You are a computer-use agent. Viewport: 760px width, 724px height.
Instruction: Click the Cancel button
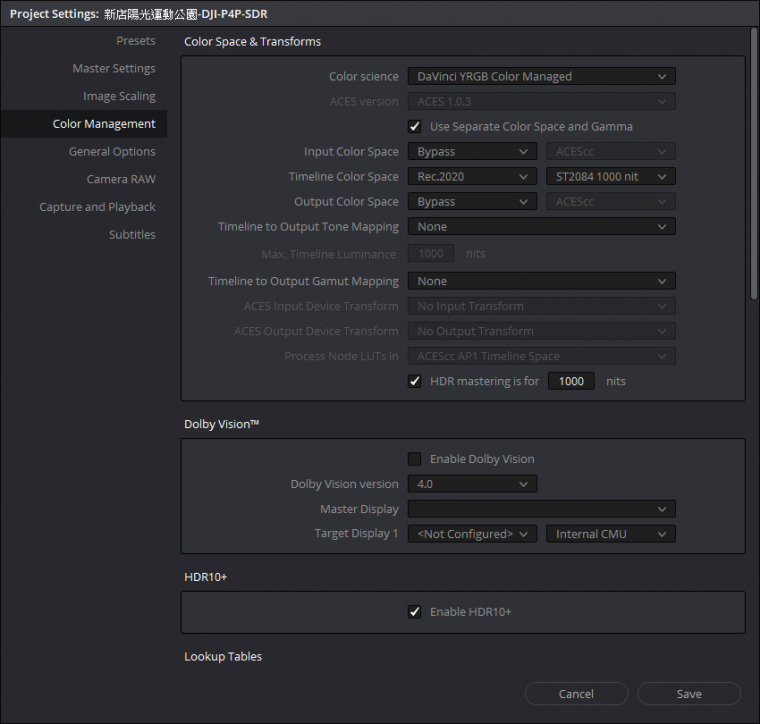tap(576, 694)
